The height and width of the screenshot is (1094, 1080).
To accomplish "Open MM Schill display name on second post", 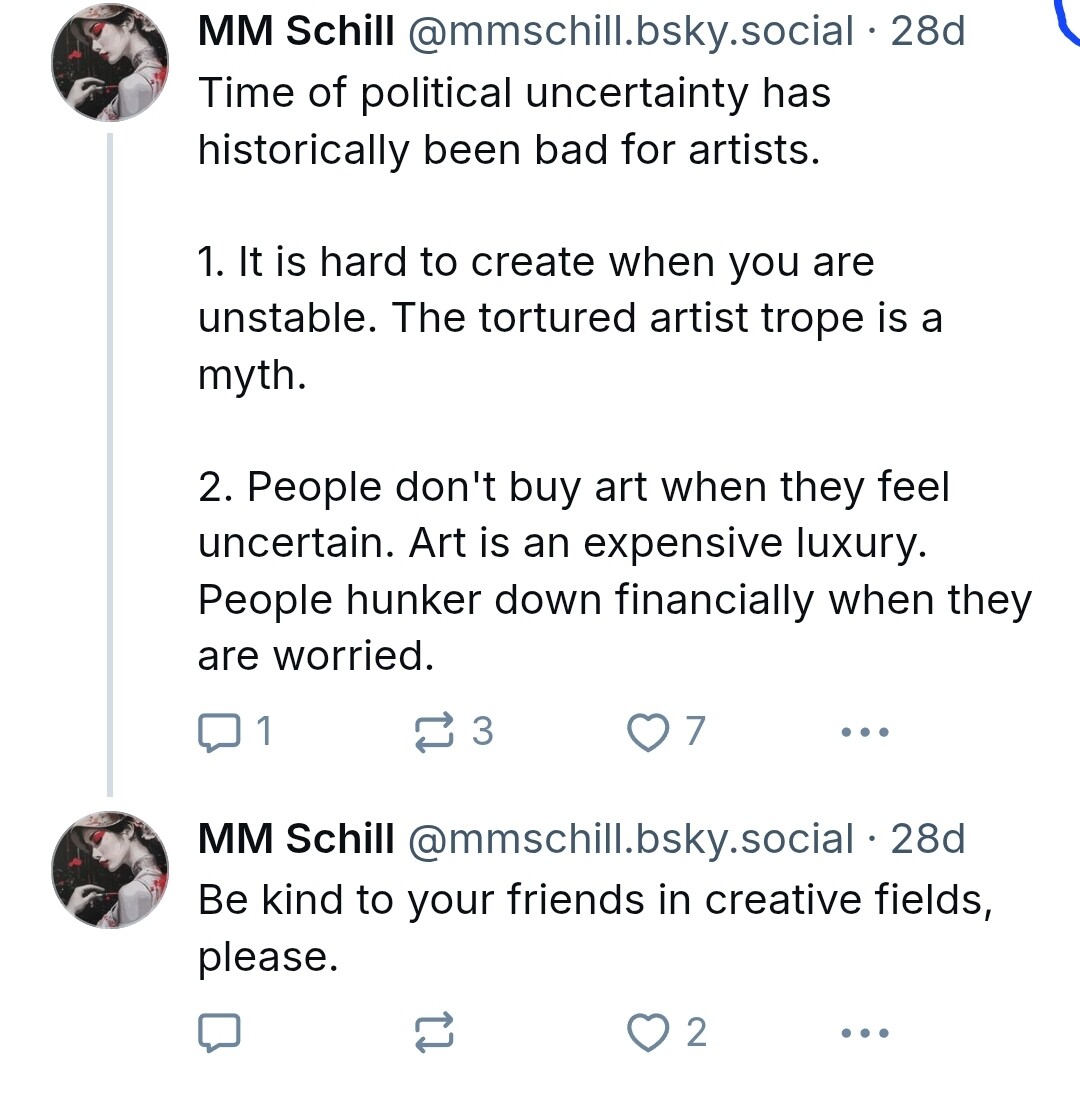I will (296, 840).
